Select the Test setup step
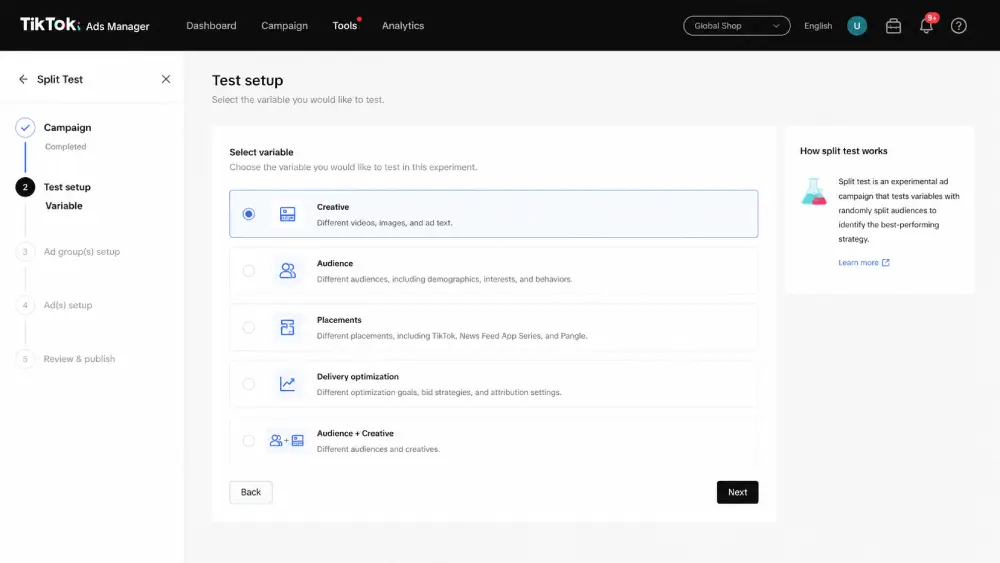This screenshot has width=1000, height=563. click(67, 187)
